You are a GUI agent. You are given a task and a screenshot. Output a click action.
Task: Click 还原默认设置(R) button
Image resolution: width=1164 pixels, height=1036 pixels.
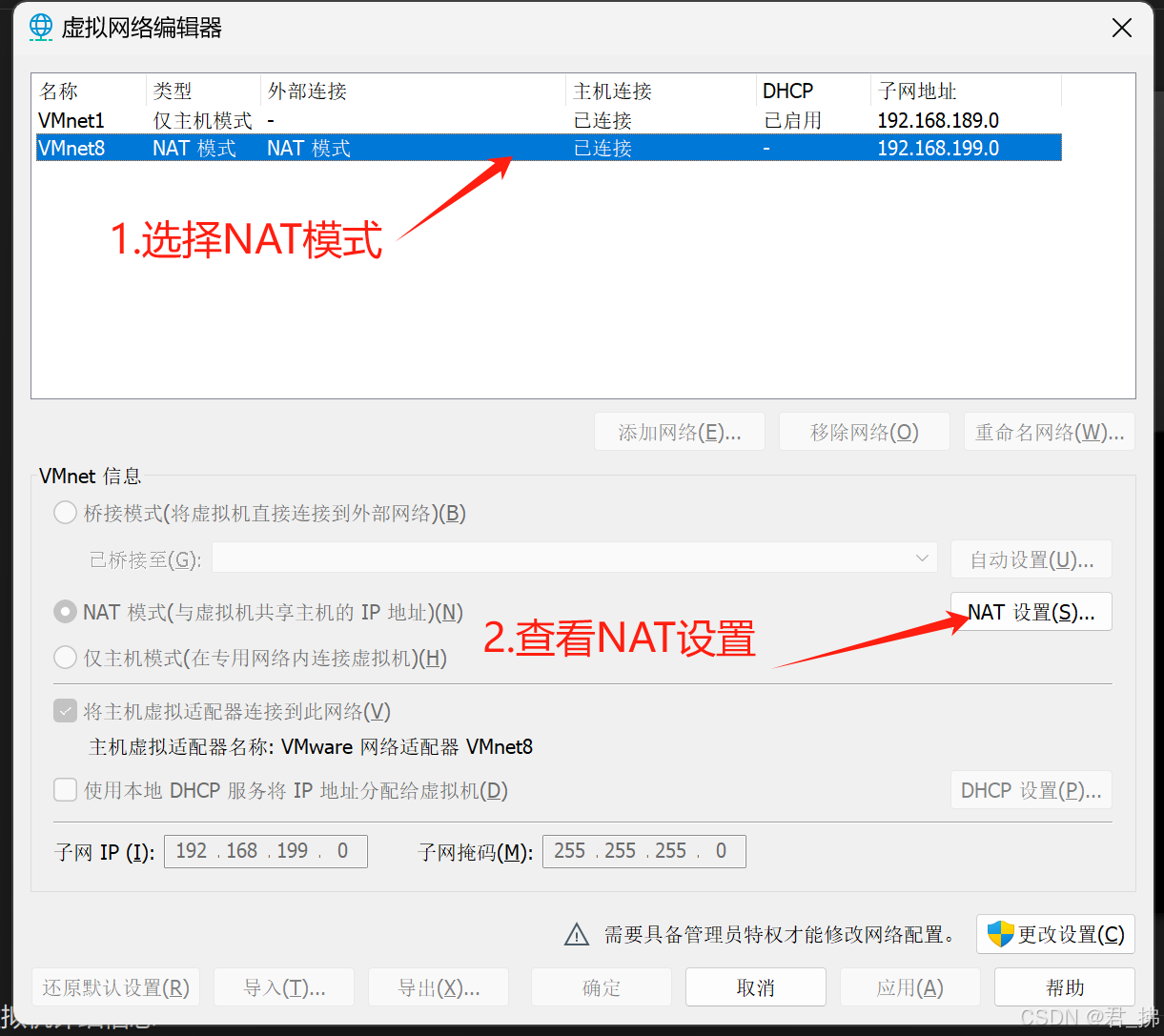click(116, 987)
